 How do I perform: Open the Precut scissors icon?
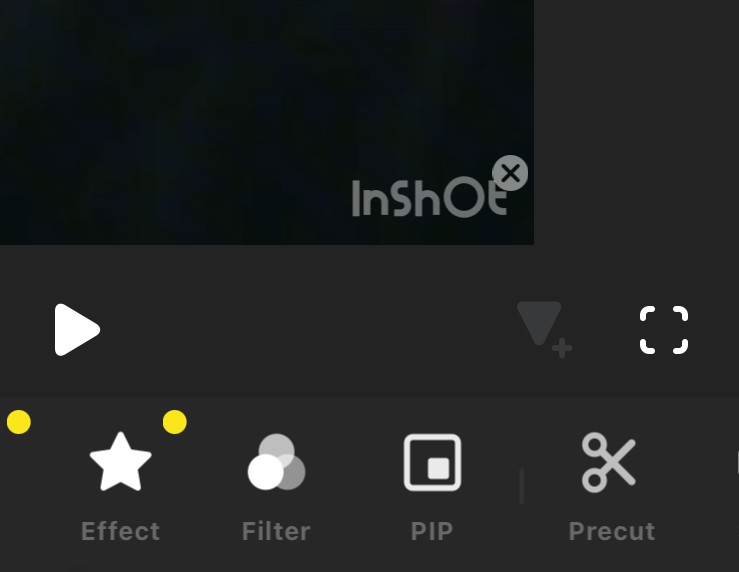[x=609, y=462]
